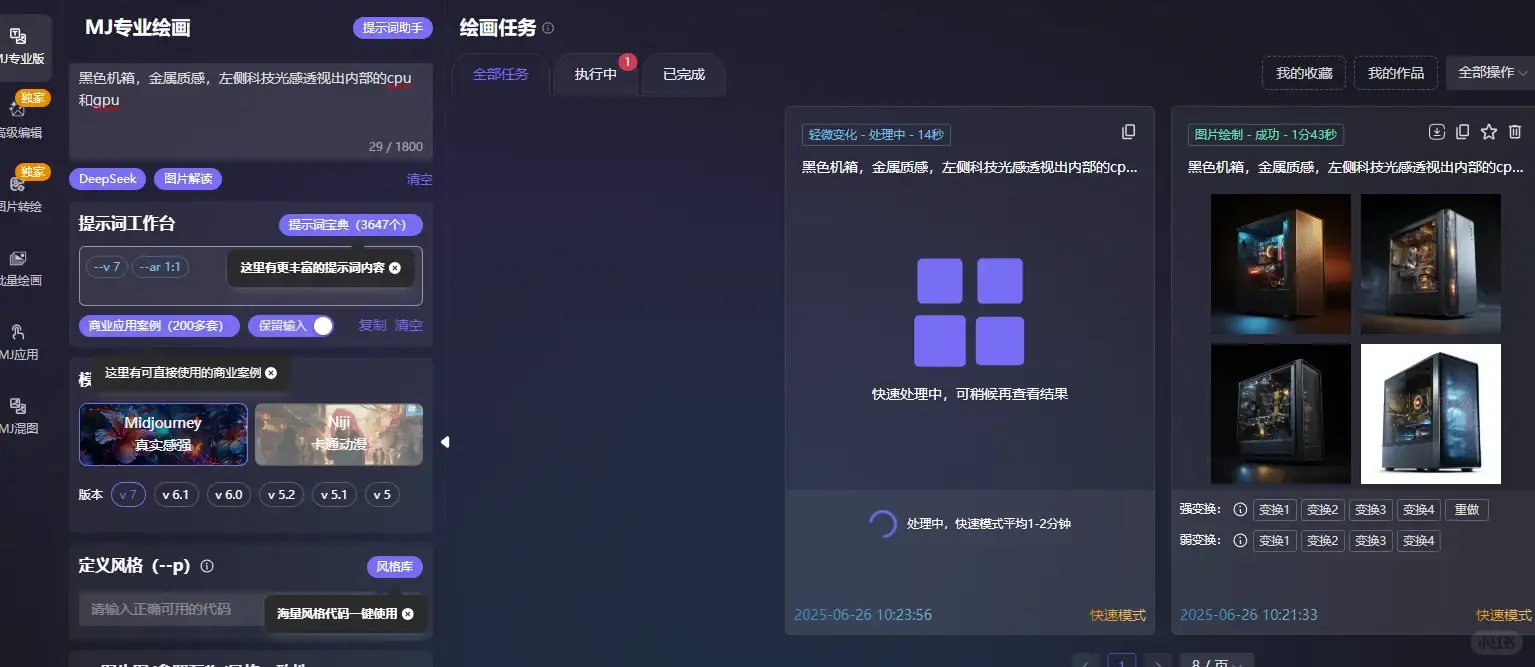Select the Midjourney 真实感强 model card

(163, 435)
